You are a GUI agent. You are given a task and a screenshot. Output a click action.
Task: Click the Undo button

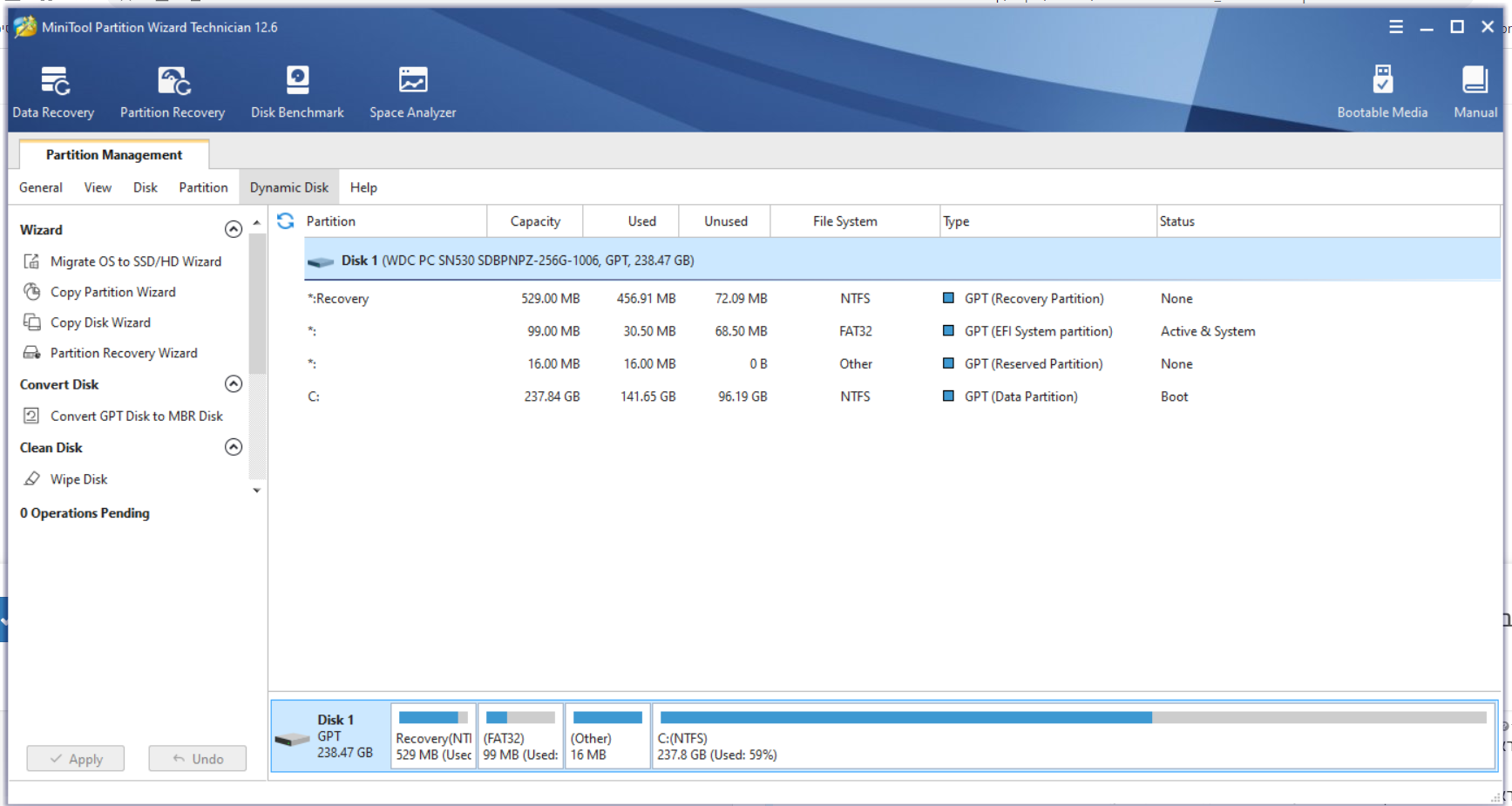[198, 759]
